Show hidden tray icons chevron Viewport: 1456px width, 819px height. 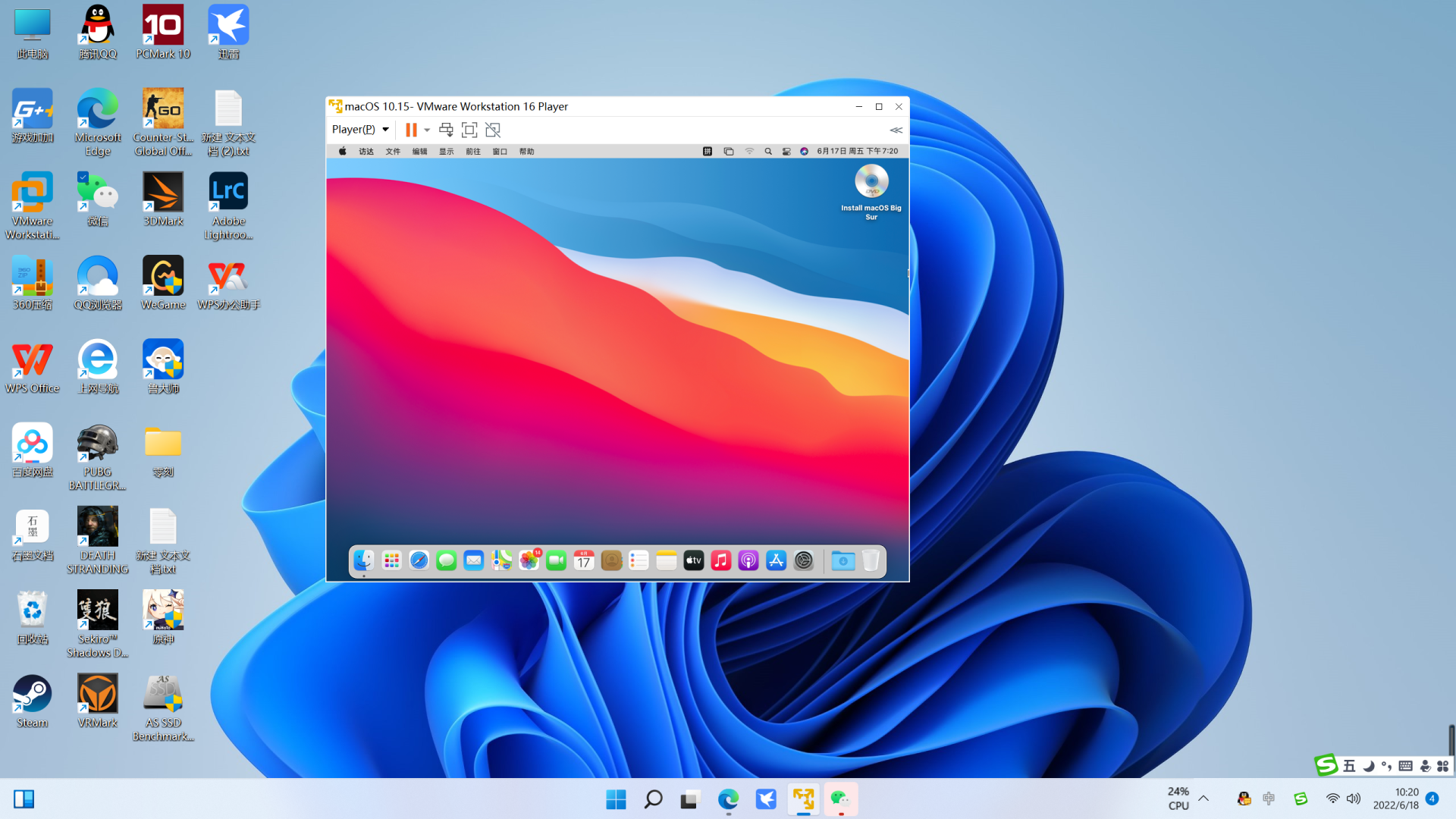[x=1203, y=799]
